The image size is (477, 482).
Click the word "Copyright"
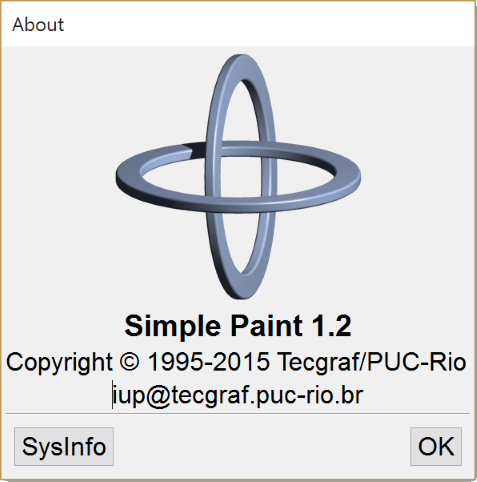point(59,363)
